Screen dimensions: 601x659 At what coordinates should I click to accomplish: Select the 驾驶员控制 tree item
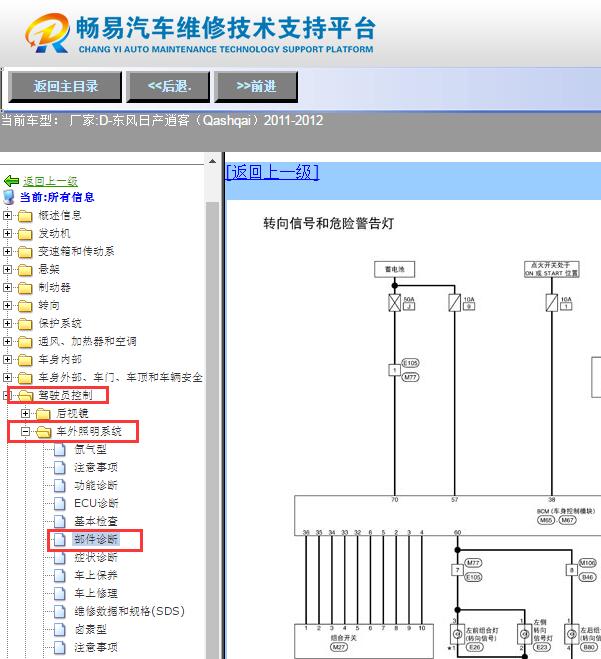coord(65,395)
